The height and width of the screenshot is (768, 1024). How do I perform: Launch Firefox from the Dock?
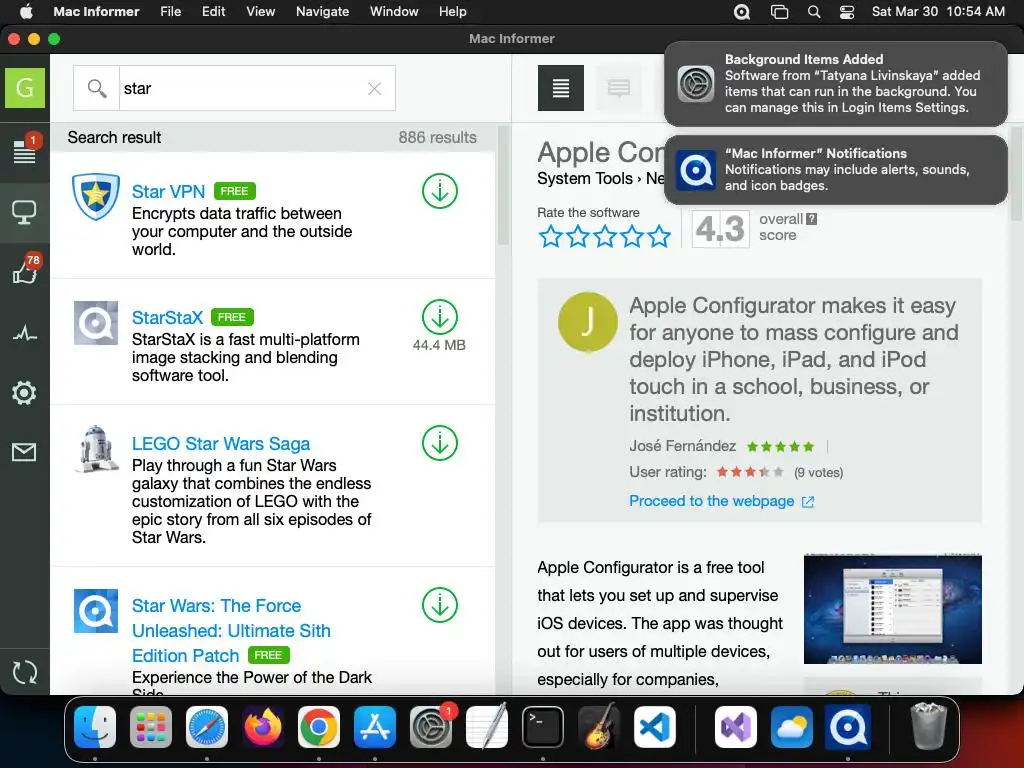click(263, 727)
